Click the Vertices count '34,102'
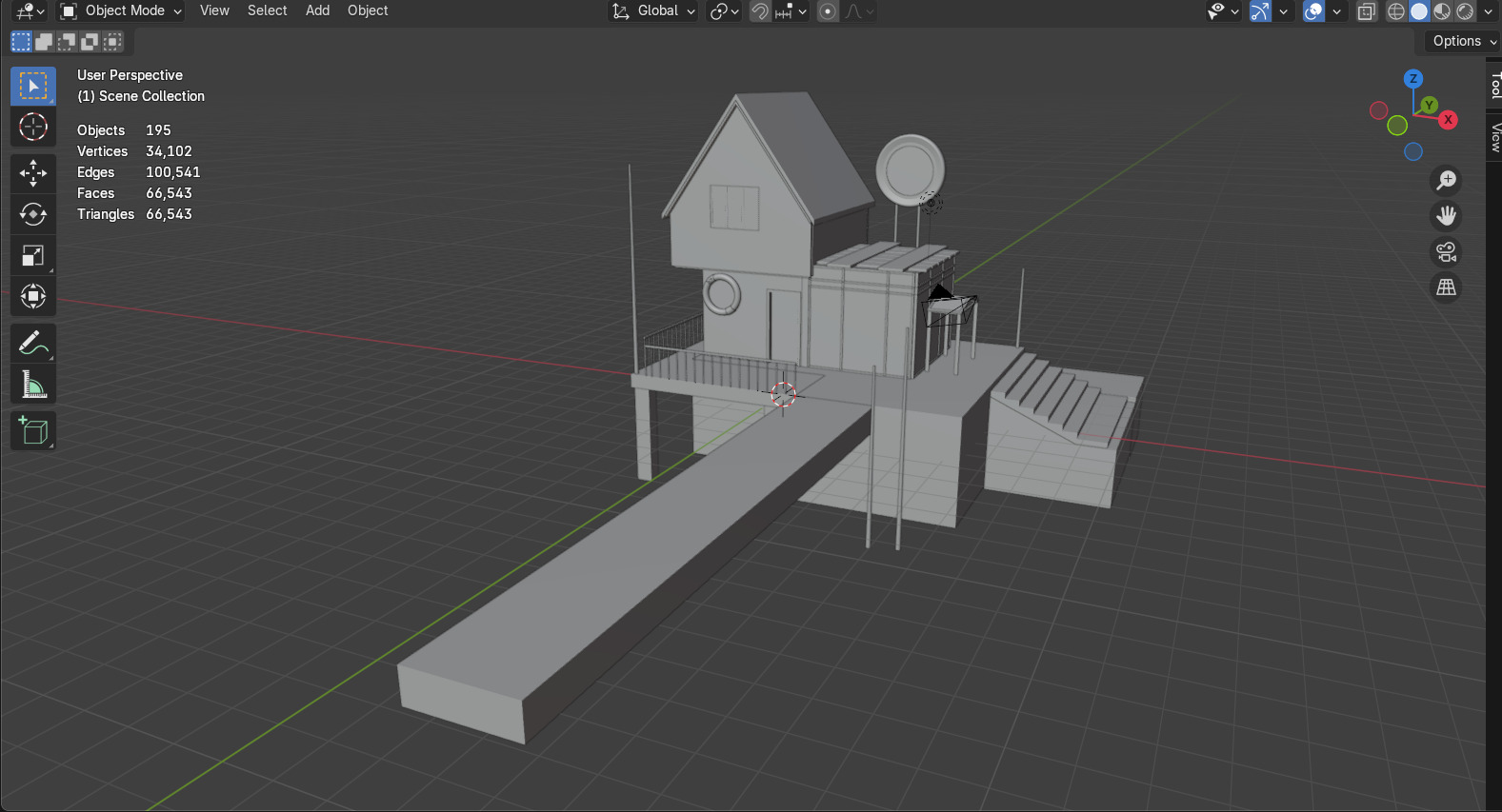This screenshot has width=1502, height=812. (x=169, y=151)
